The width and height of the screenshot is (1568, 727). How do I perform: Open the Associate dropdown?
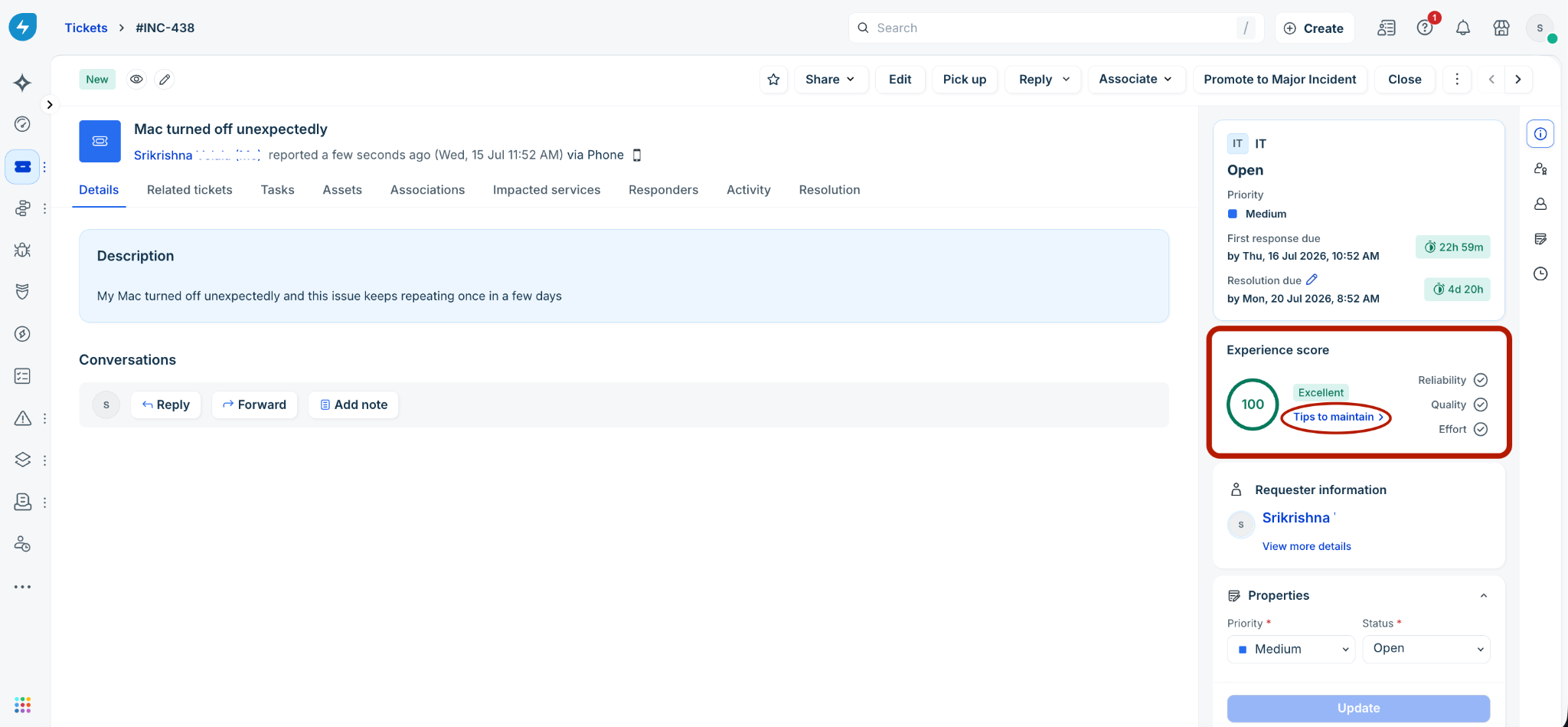point(1136,80)
